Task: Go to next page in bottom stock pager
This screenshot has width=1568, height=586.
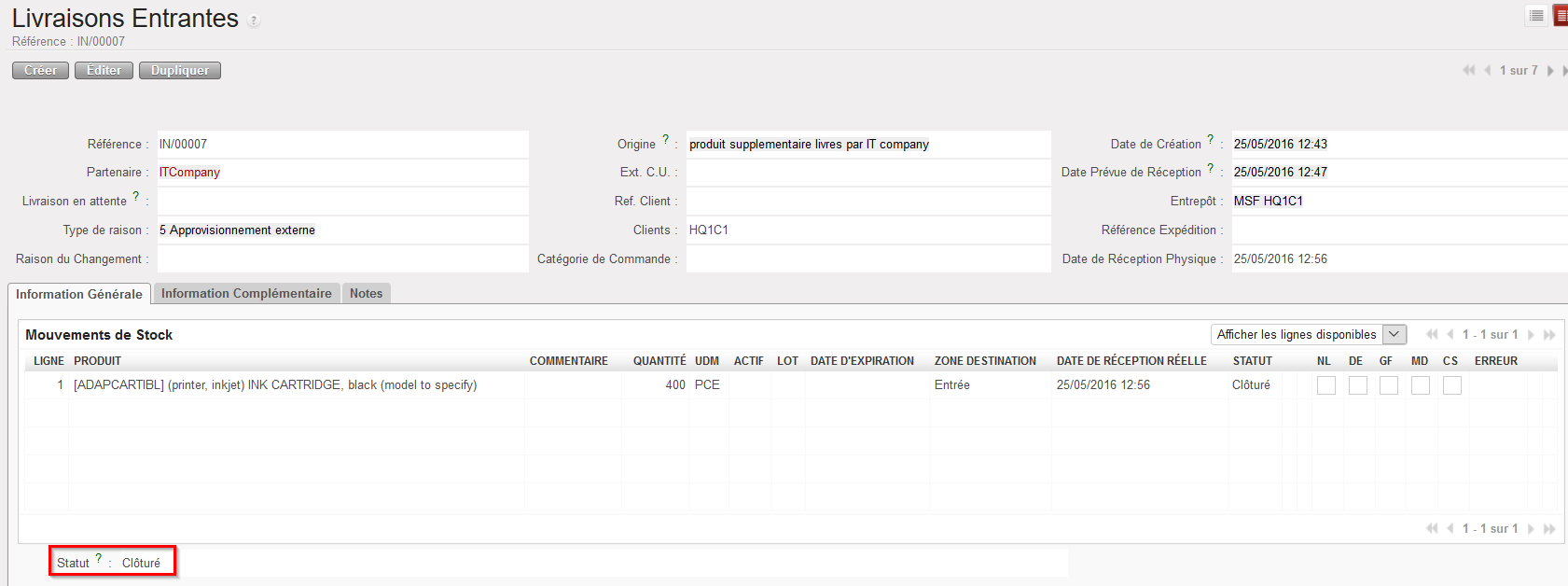Action: pos(1531,528)
